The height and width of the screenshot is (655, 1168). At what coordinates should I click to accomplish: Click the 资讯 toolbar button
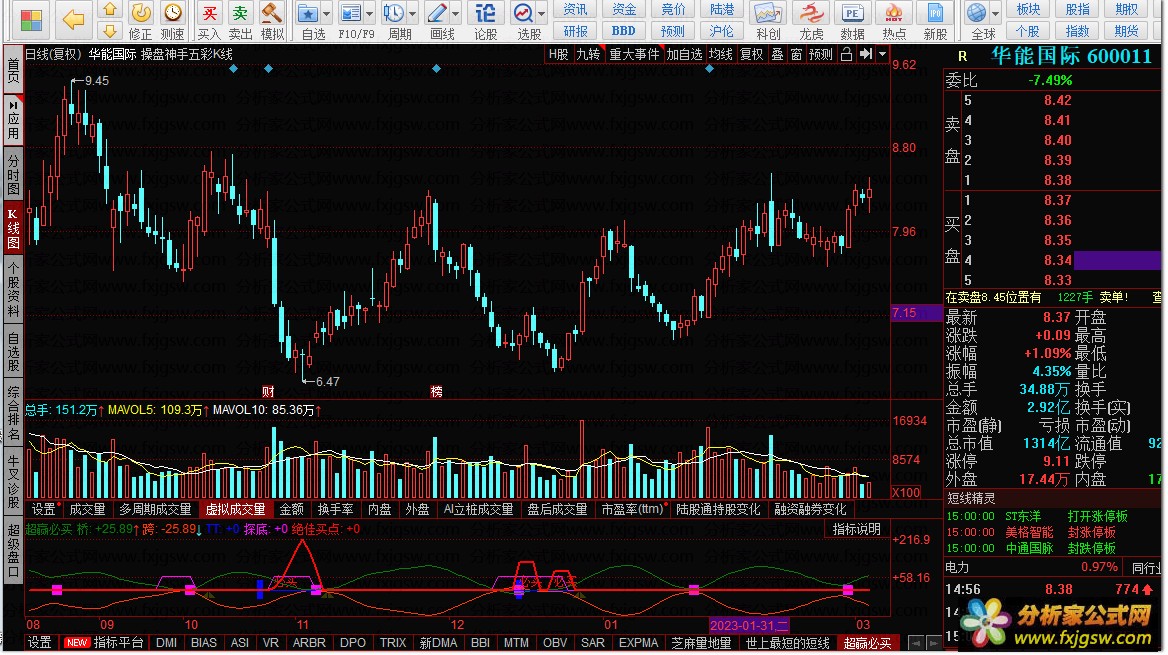point(575,10)
